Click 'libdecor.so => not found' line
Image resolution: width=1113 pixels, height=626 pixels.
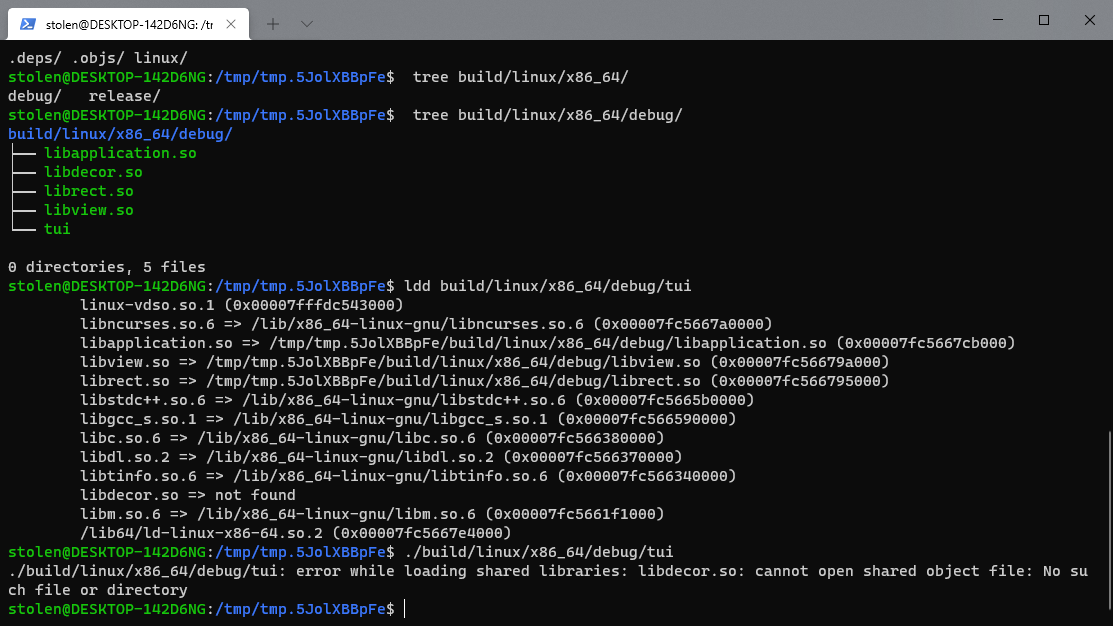click(x=187, y=495)
